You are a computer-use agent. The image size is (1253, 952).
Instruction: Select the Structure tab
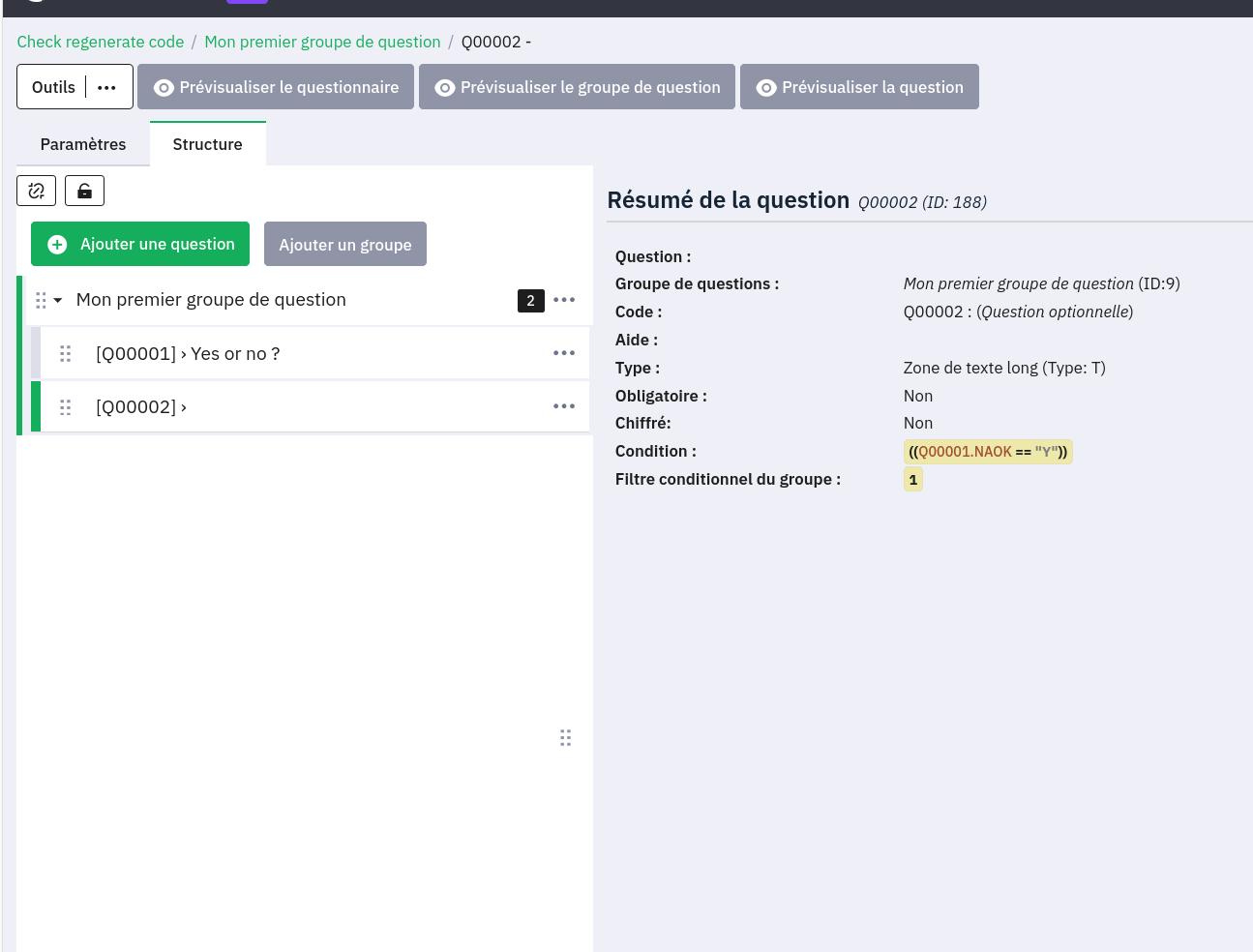tap(207, 144)
